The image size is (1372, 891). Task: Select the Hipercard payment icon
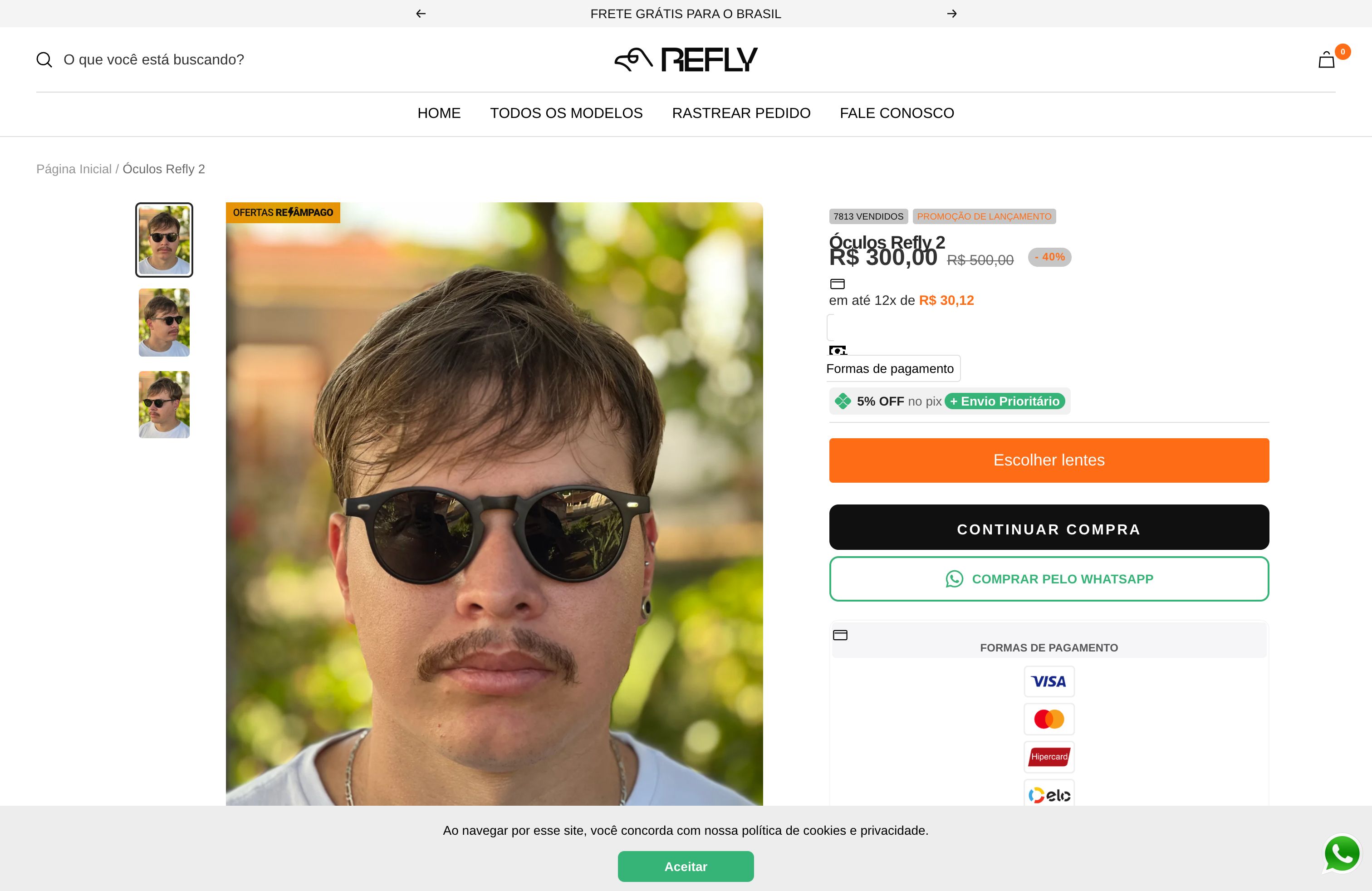click(1049, 757)
